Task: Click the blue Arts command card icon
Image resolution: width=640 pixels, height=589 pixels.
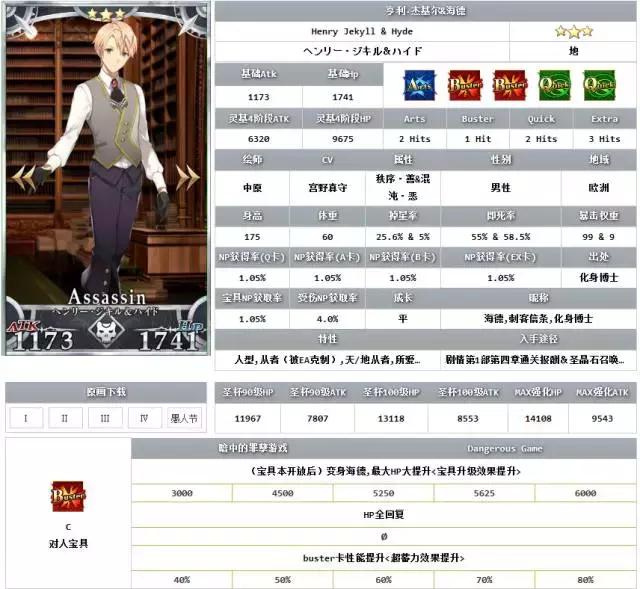Action: 420,85
